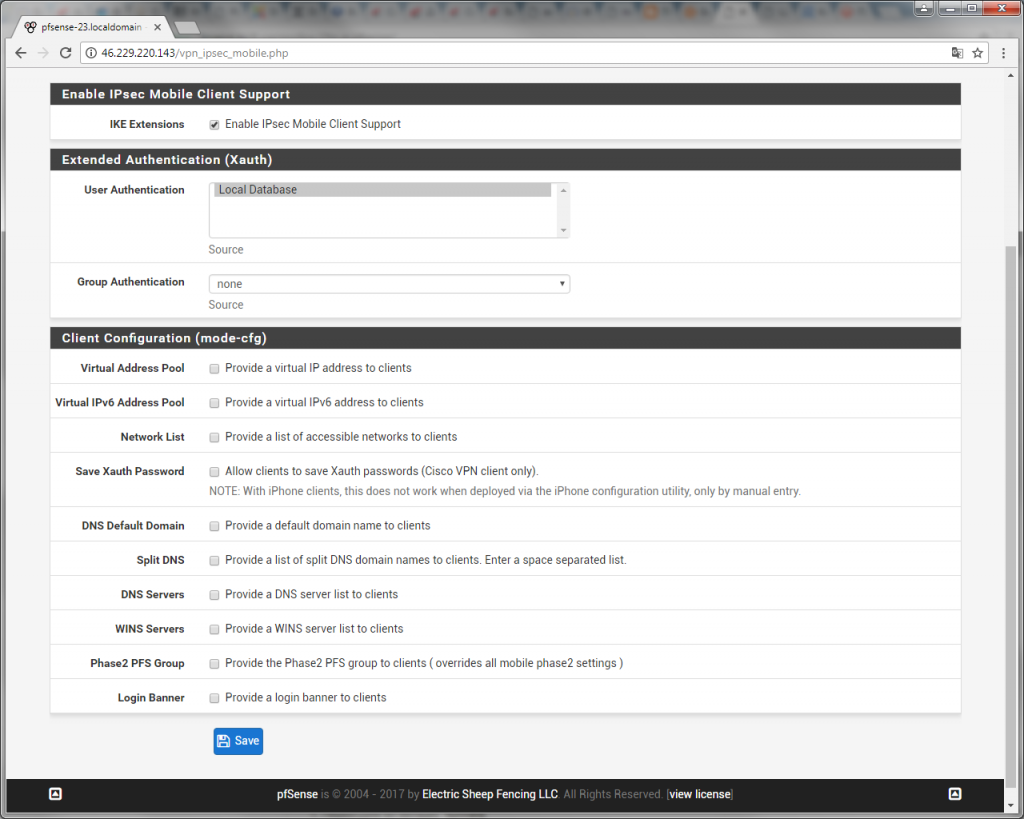
Task: Save the IPsec mobile client settings
Action: click(238, 741)
